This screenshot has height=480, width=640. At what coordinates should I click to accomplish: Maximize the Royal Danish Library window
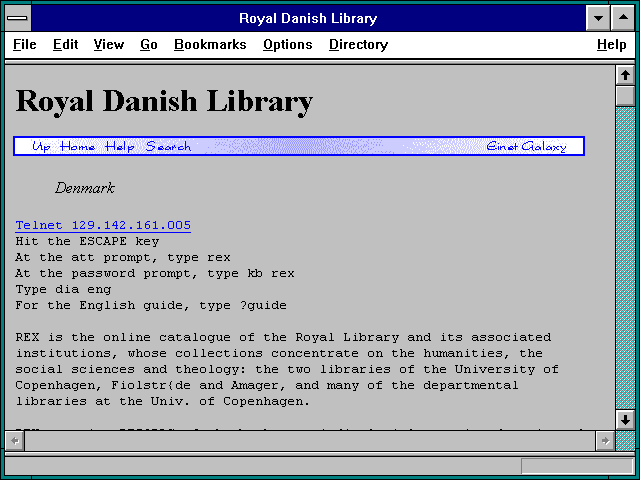[x=623, y=18]
